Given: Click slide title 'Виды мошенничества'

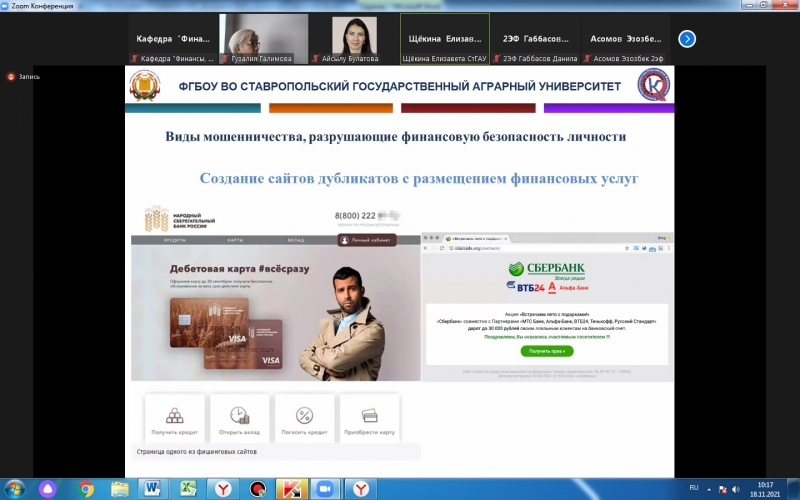Looking at the screenshot, I should coord(395,137).
